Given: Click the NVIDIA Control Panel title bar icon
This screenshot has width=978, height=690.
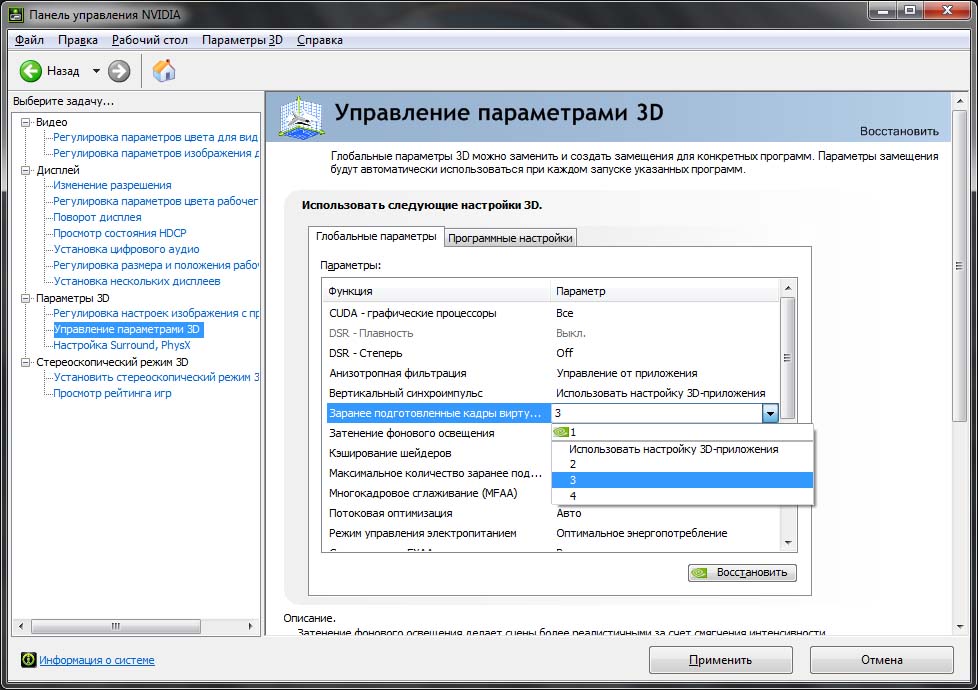Looking at the screenshot, I should [x=16, y=14].
